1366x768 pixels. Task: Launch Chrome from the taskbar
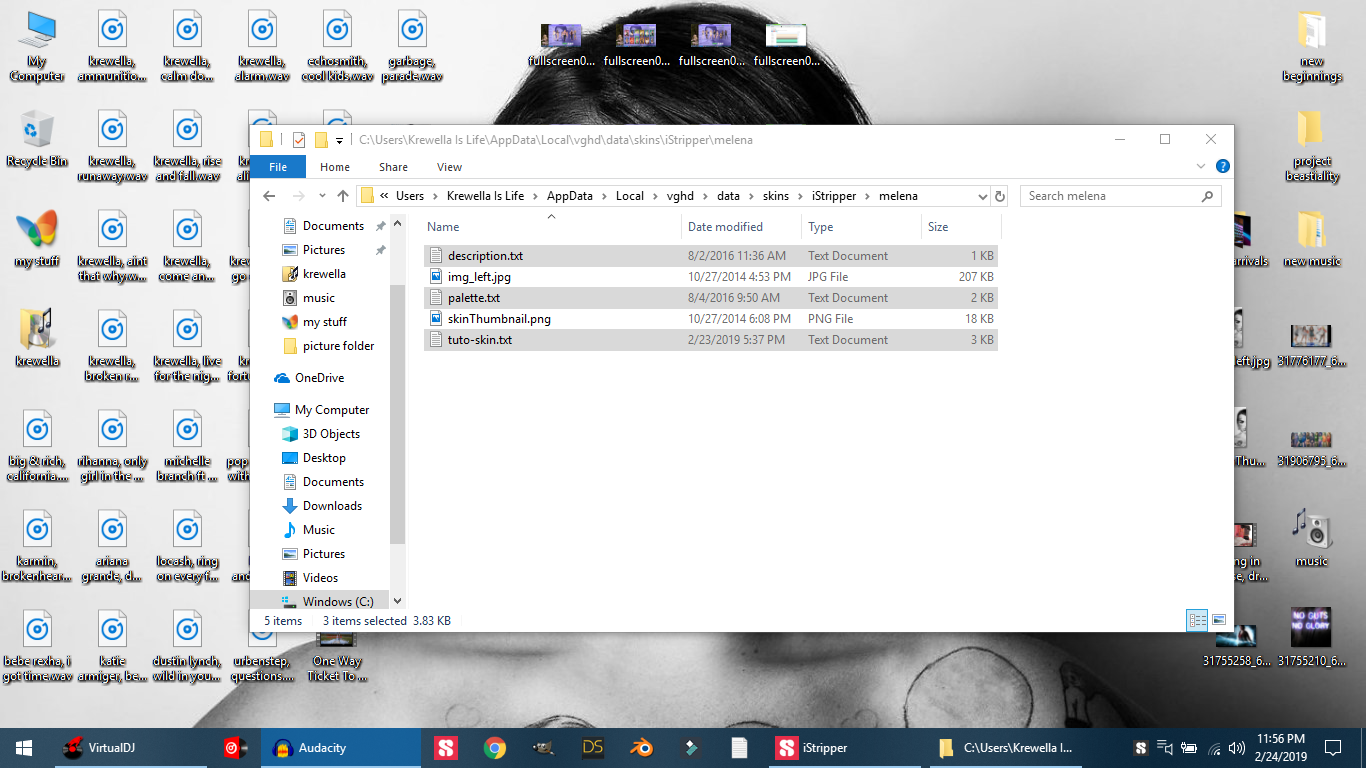tap(494, 748)
